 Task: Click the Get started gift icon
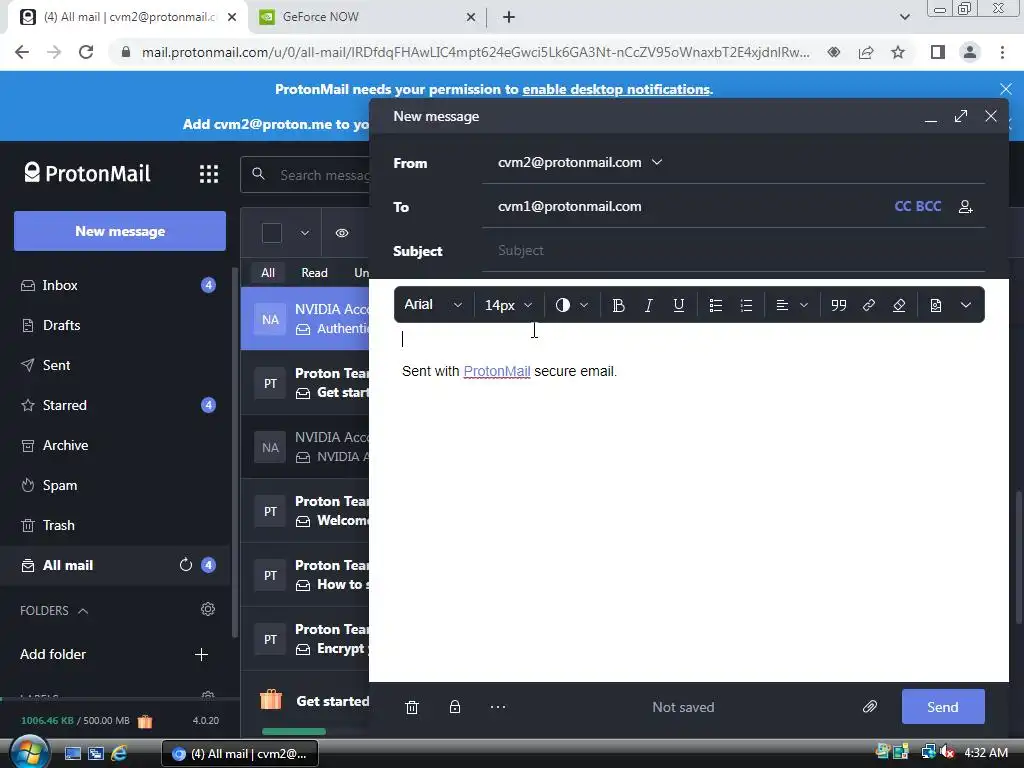270,700
